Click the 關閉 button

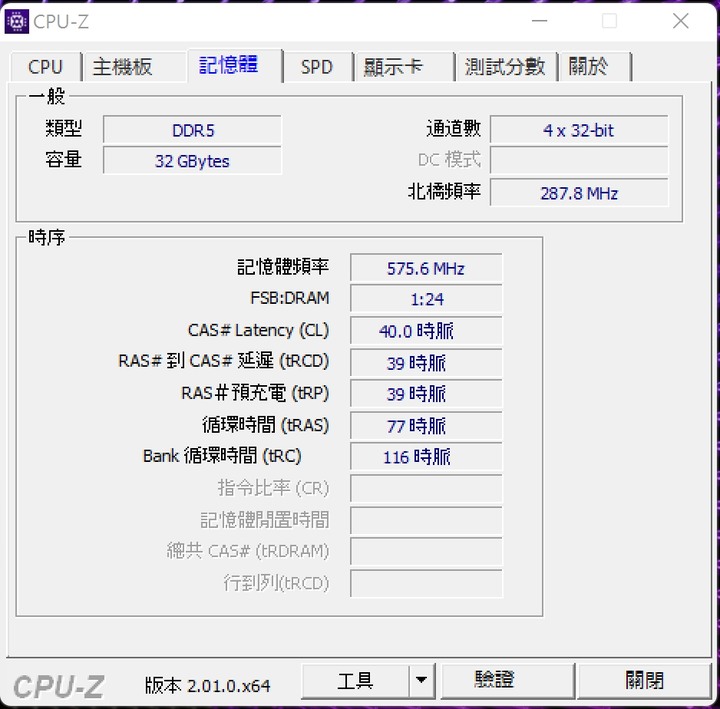pyautogui.click(x=644, y=681)
